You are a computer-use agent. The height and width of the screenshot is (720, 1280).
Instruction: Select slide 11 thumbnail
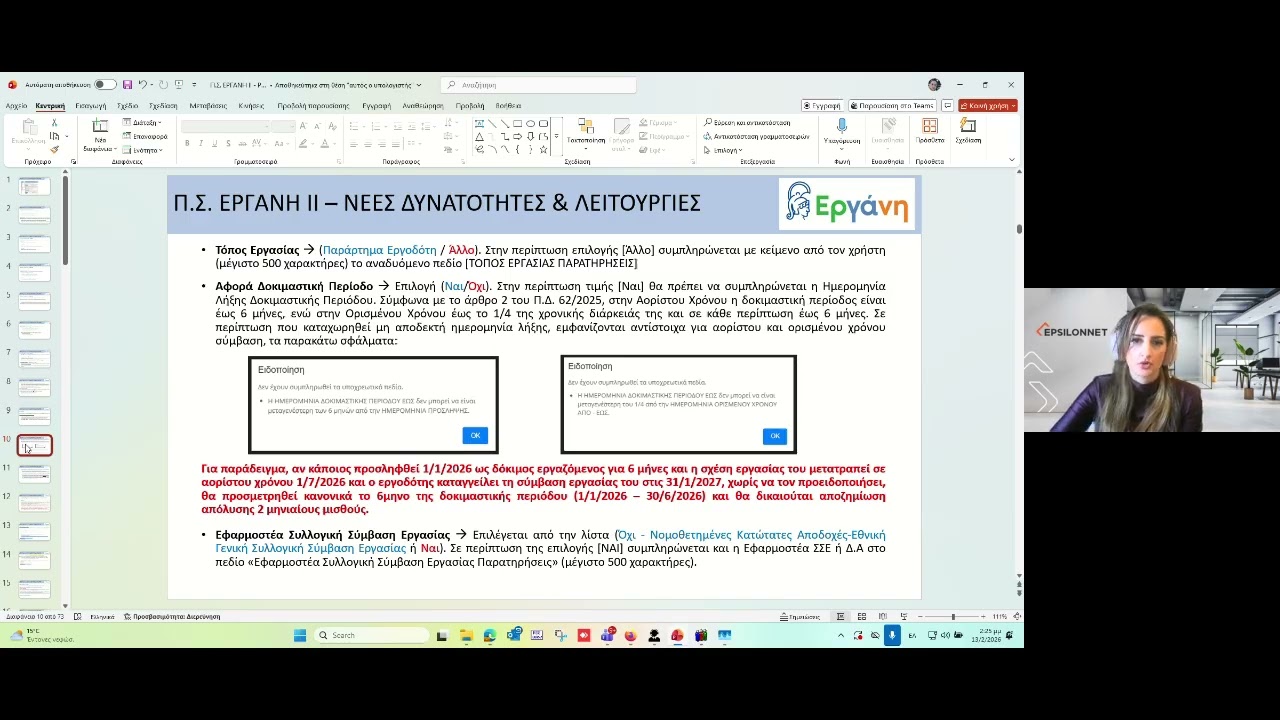coord(34,474)
